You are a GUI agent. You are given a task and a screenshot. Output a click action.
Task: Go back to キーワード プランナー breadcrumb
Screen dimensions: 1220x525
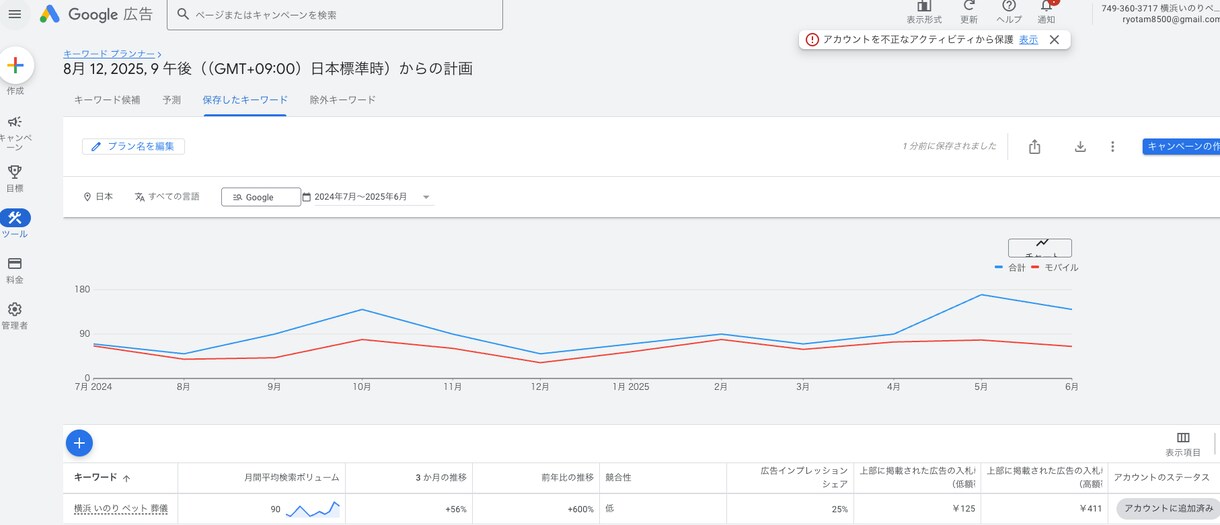(109, 53)
